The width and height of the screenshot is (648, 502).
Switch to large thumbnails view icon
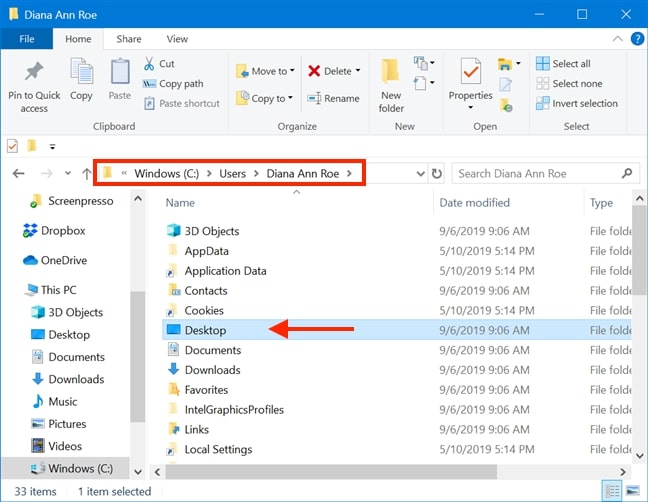tap(633, 491)
